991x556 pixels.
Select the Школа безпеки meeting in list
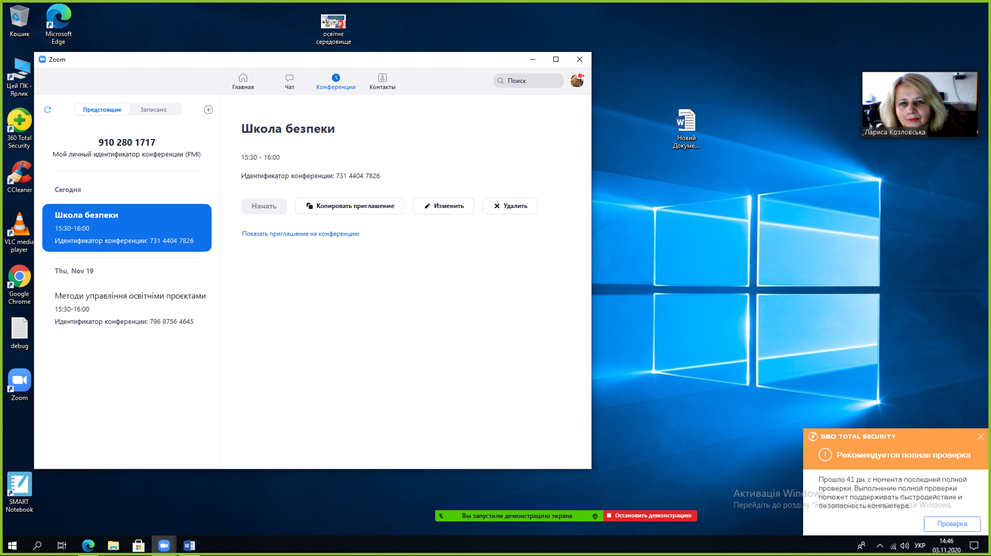[127, 227]
